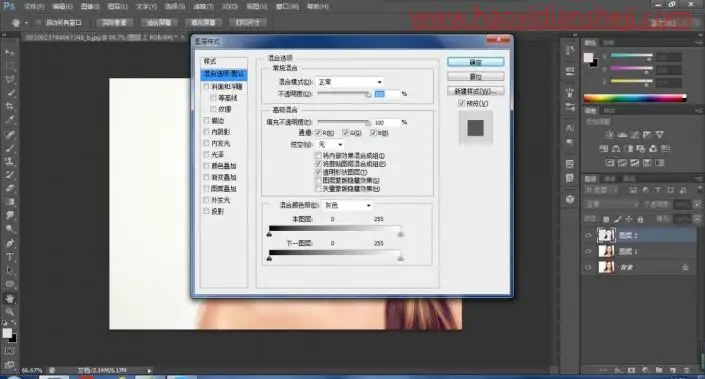Select the Eyedropper tool in the toolbox
This screenshot has height=379, width=705.
(x=9, y=120)
